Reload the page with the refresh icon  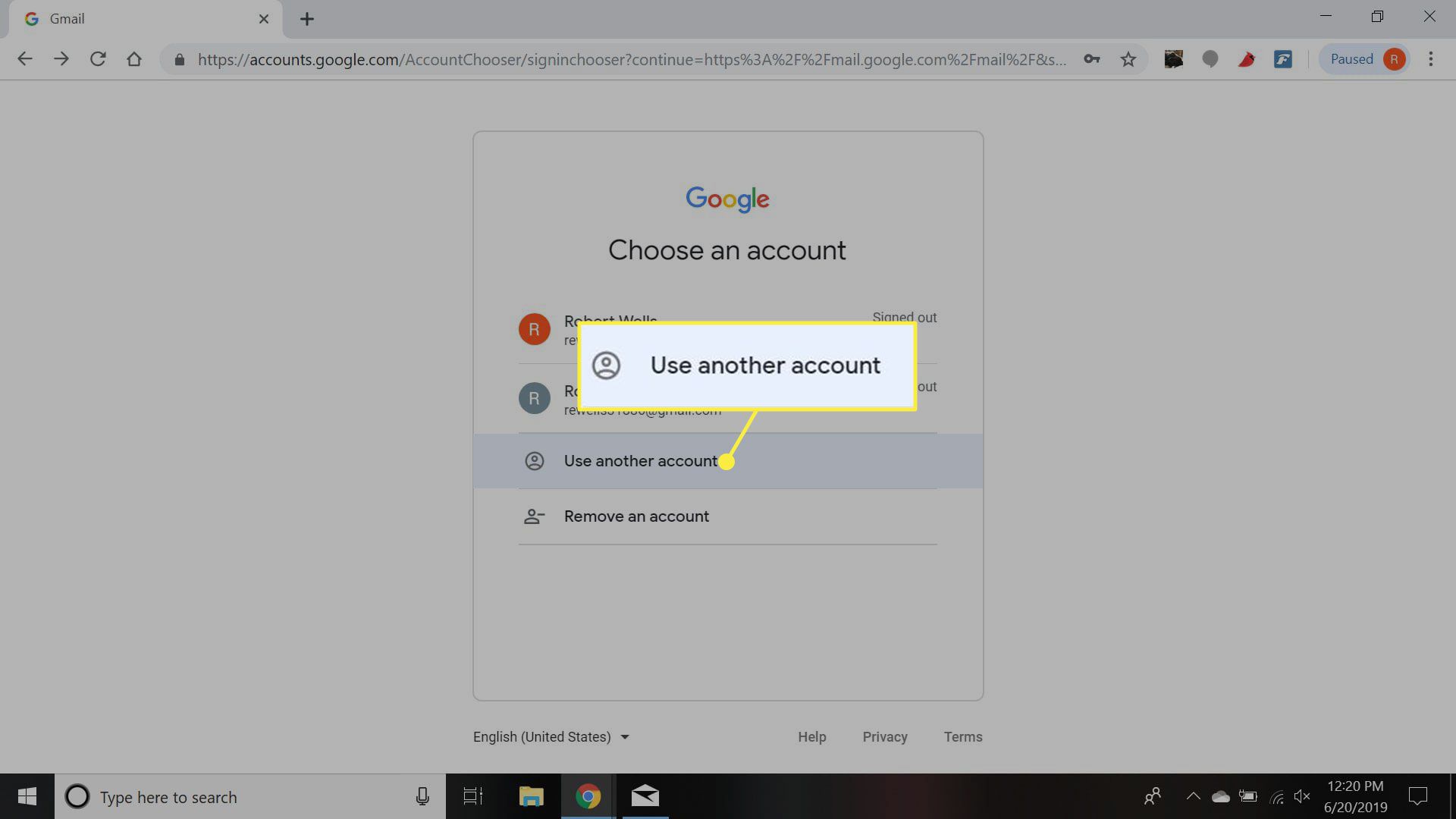(x=98, y=59)
